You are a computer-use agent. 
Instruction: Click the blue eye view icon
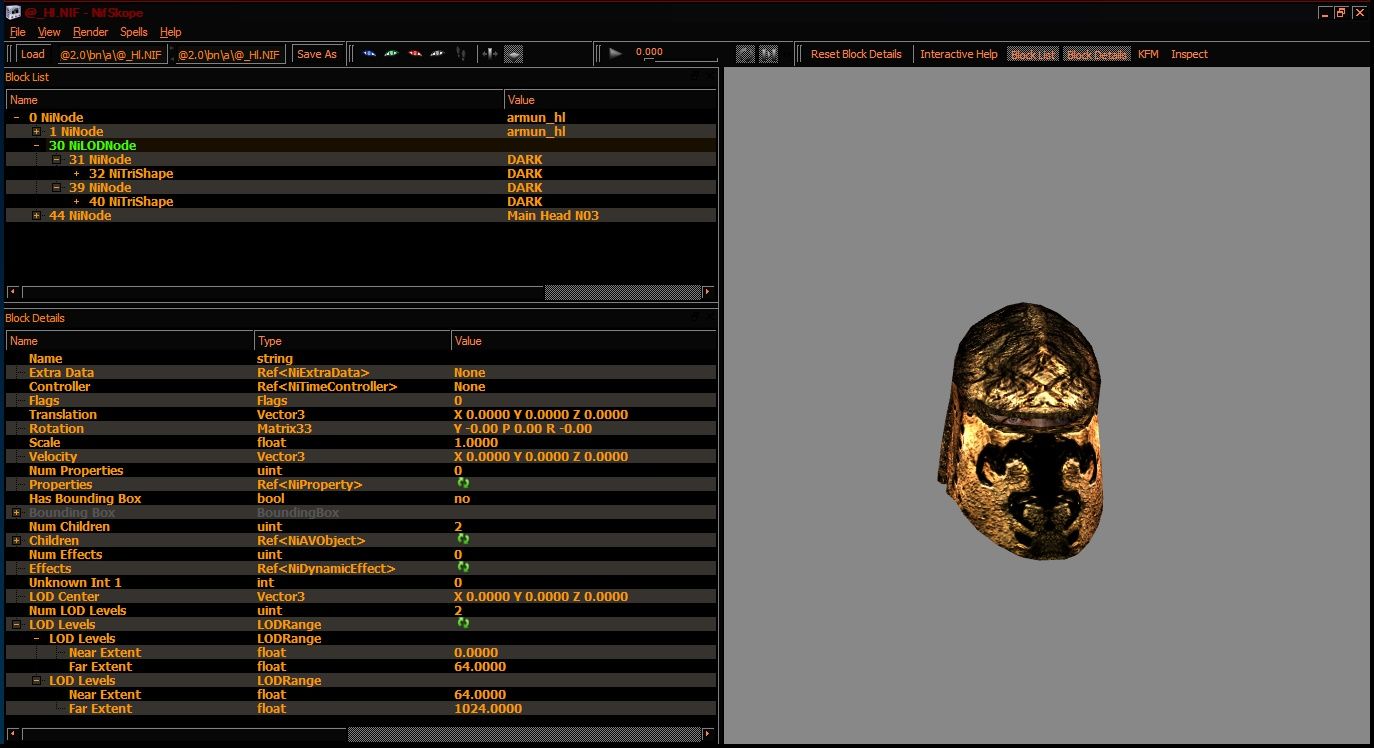(x=369, y=54)
